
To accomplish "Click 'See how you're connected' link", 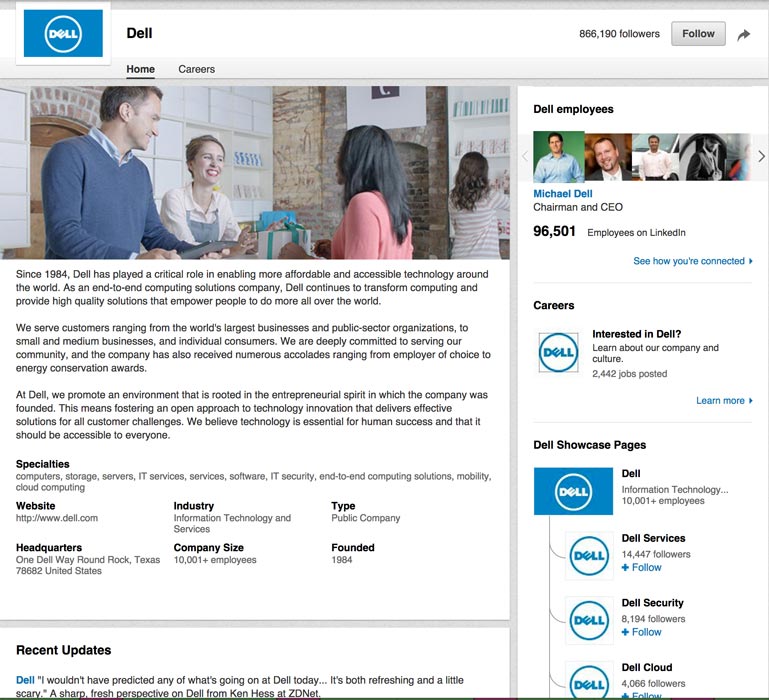I will 692,261.
